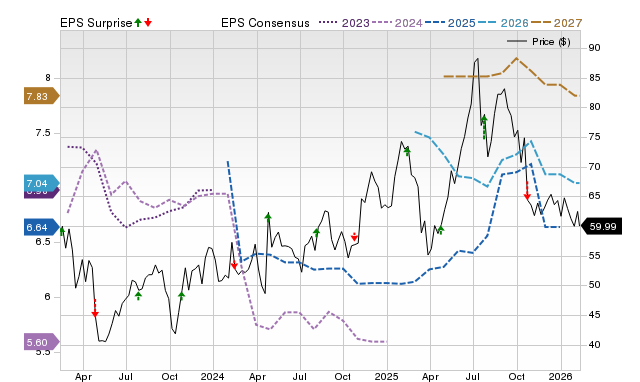Click the 80 value on the price axis
The image size is (640, 382).
click(x=595, y=107)
